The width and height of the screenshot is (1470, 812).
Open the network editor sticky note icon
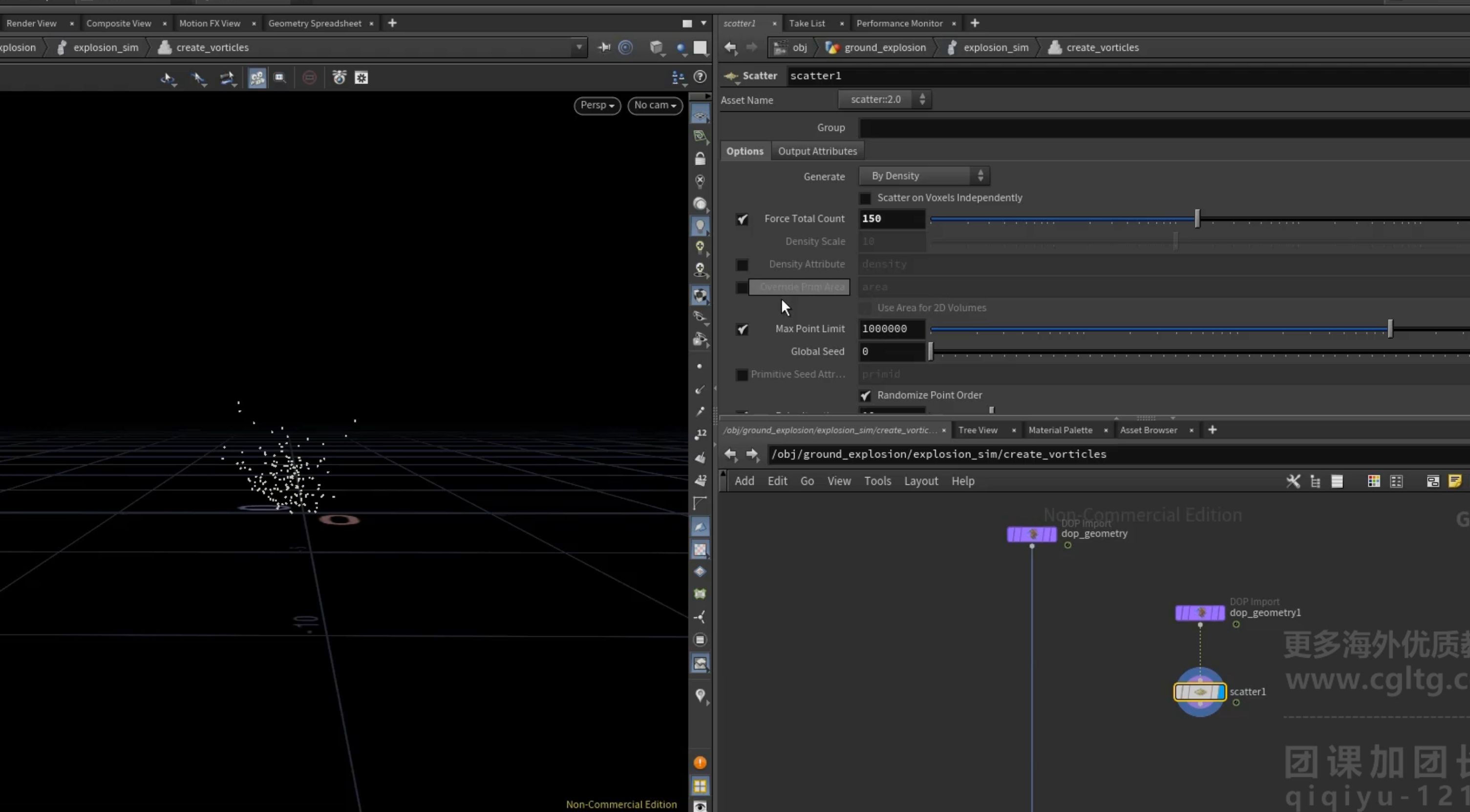point(1454,481)
